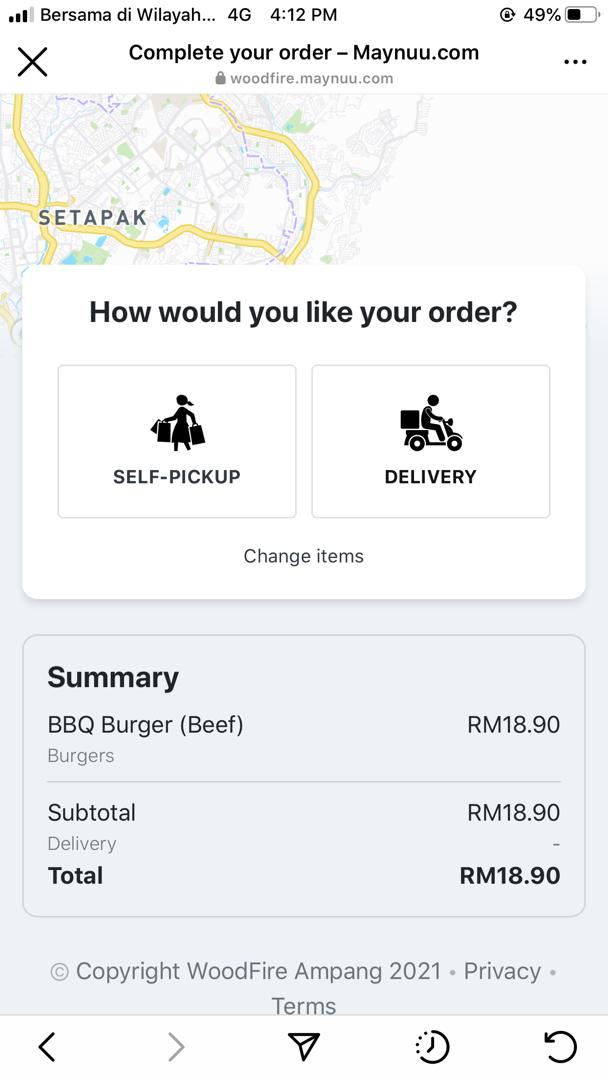Reload the page with refresh icon
Screen dimensions: 608x1080
(x=560, y=1047)
